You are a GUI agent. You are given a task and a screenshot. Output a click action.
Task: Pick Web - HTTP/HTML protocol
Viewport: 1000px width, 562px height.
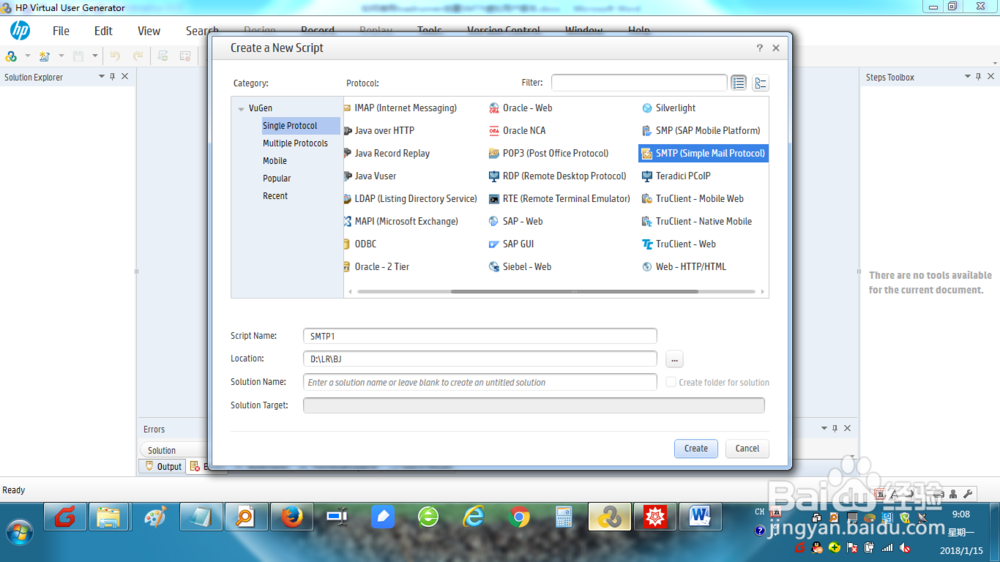click(x=684, y=267)
